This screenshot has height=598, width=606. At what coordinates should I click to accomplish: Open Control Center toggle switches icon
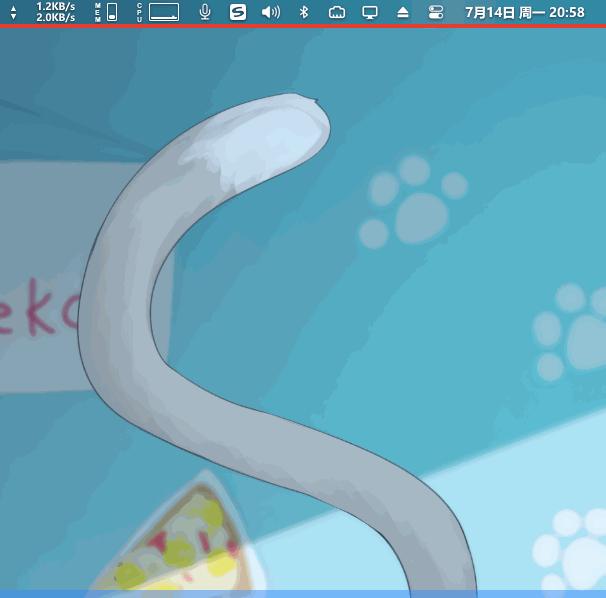point(435,12)
